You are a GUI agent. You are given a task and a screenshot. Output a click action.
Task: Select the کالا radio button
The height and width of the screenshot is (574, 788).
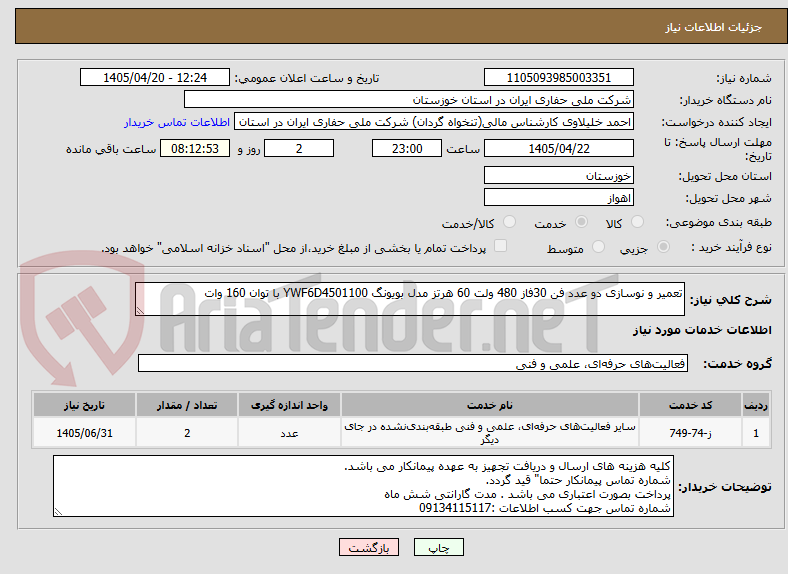[x=637, y=222]
